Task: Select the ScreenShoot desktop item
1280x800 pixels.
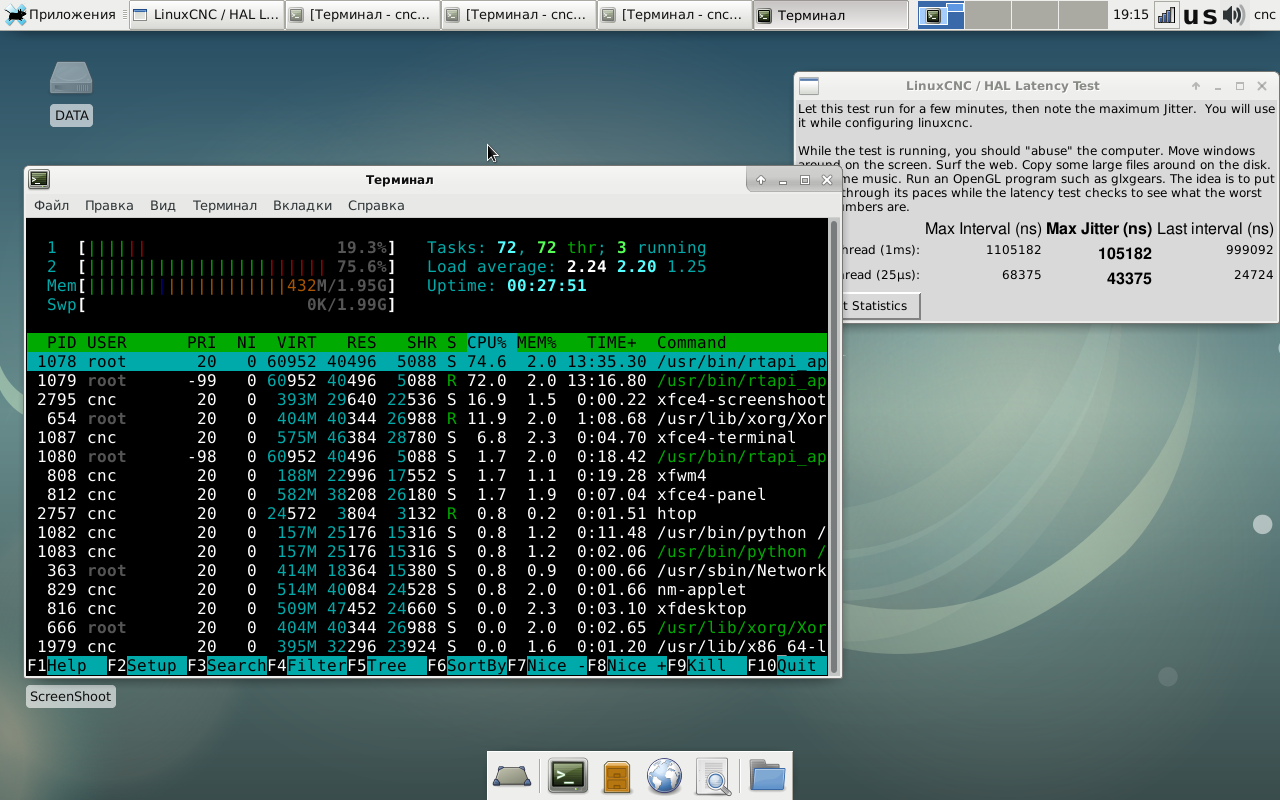Action: 70,696
